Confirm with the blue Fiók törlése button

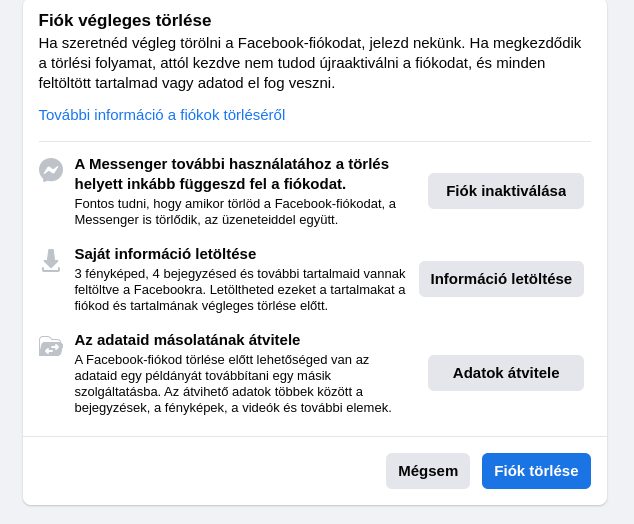coord(536,471)
